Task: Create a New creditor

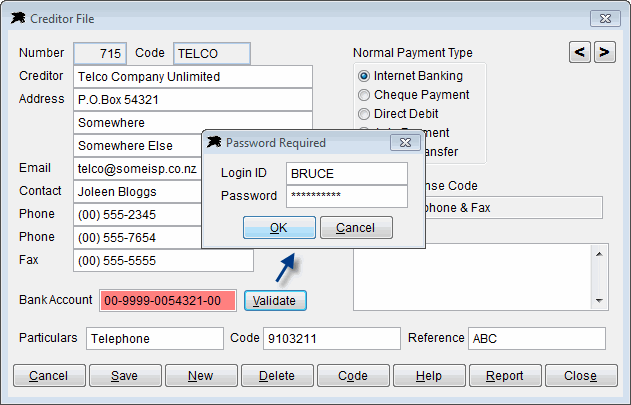Action: point(201,376)
